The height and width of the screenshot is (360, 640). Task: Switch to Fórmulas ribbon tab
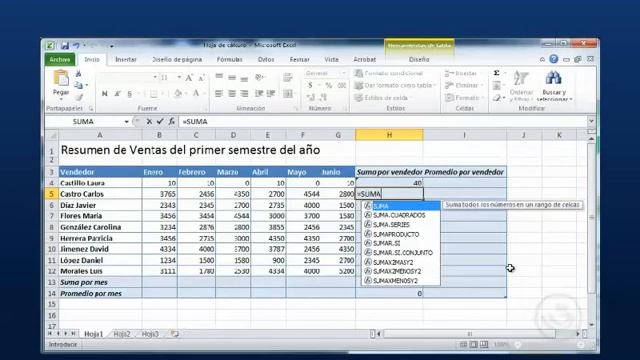(x=229, y=60)
